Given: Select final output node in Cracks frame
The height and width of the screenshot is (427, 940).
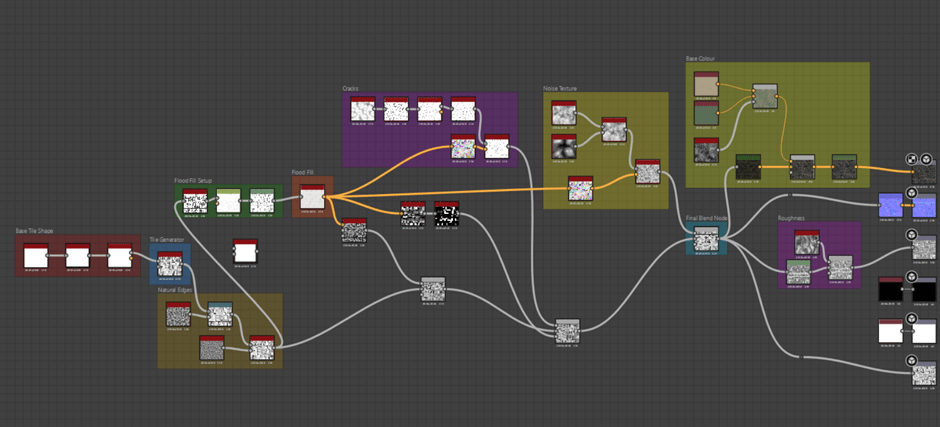Looking at the screenshot, I should [497, 147].
